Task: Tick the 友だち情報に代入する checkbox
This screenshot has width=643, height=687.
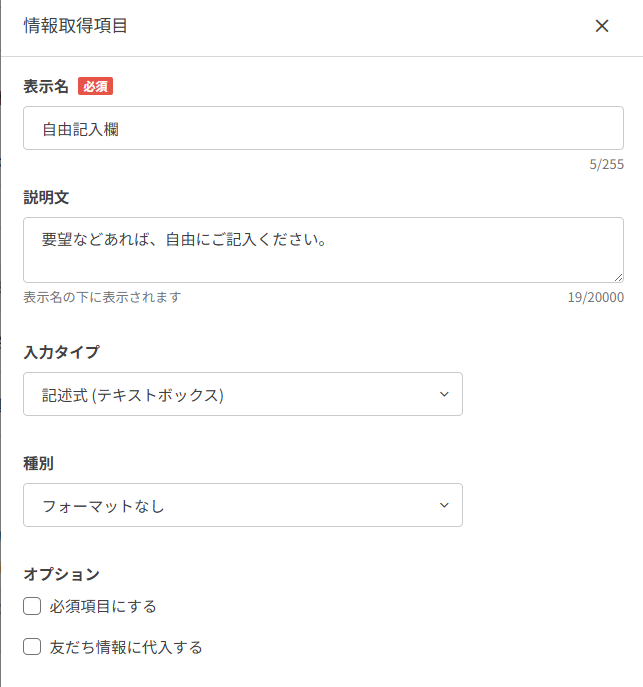Action: [x=32, y=647]
